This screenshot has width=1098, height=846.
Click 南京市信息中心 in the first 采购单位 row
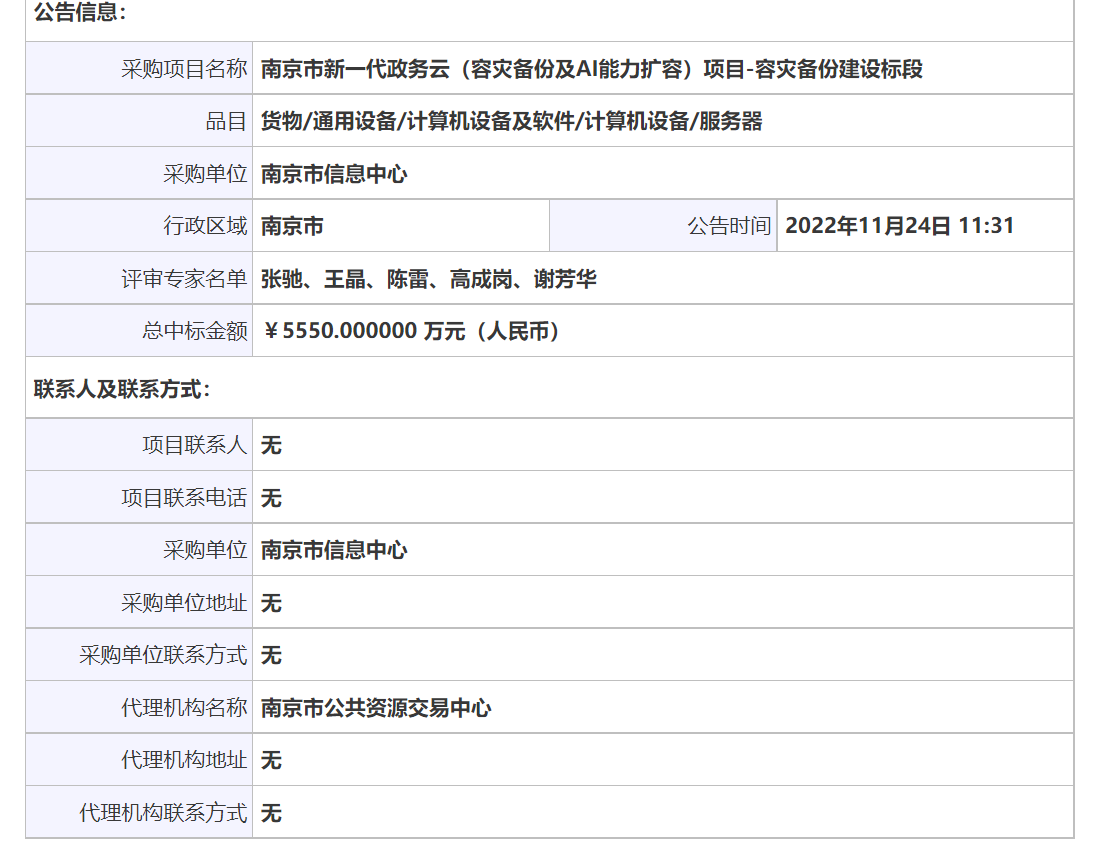coord(334,174)
